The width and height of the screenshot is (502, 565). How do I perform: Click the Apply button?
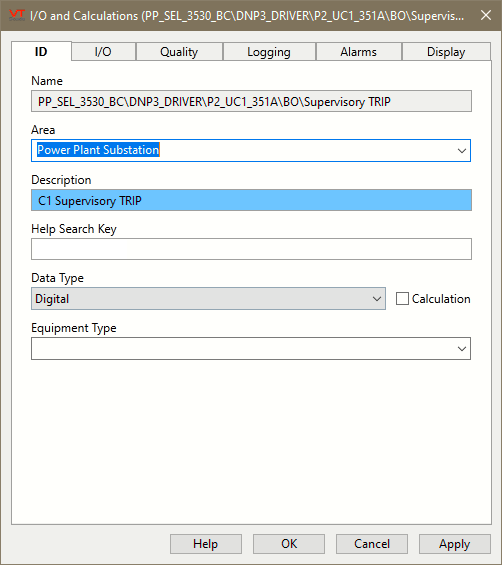[x=455, y=544]
